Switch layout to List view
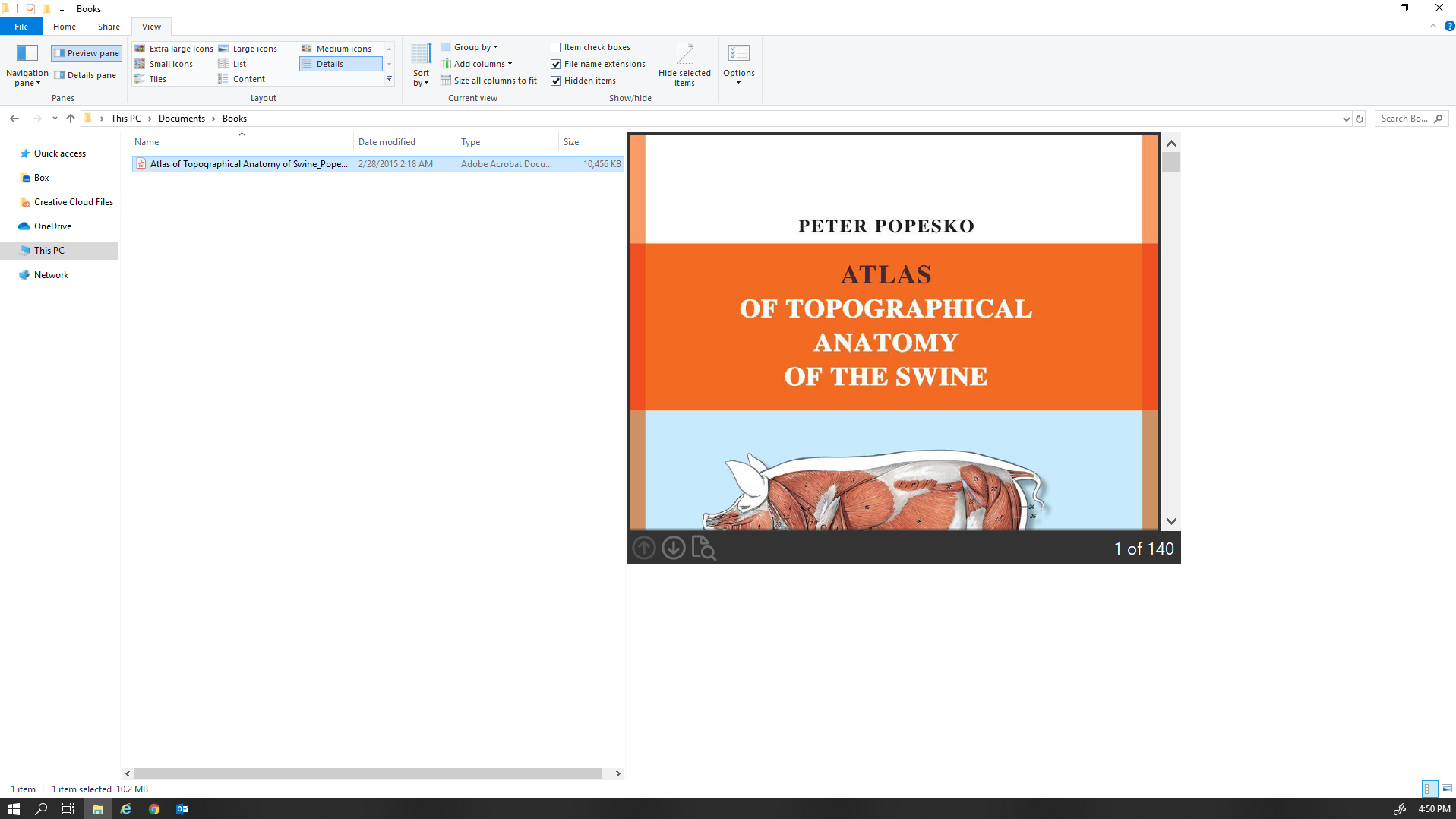This screenshot has width=1456, height=819. (232, 64)
